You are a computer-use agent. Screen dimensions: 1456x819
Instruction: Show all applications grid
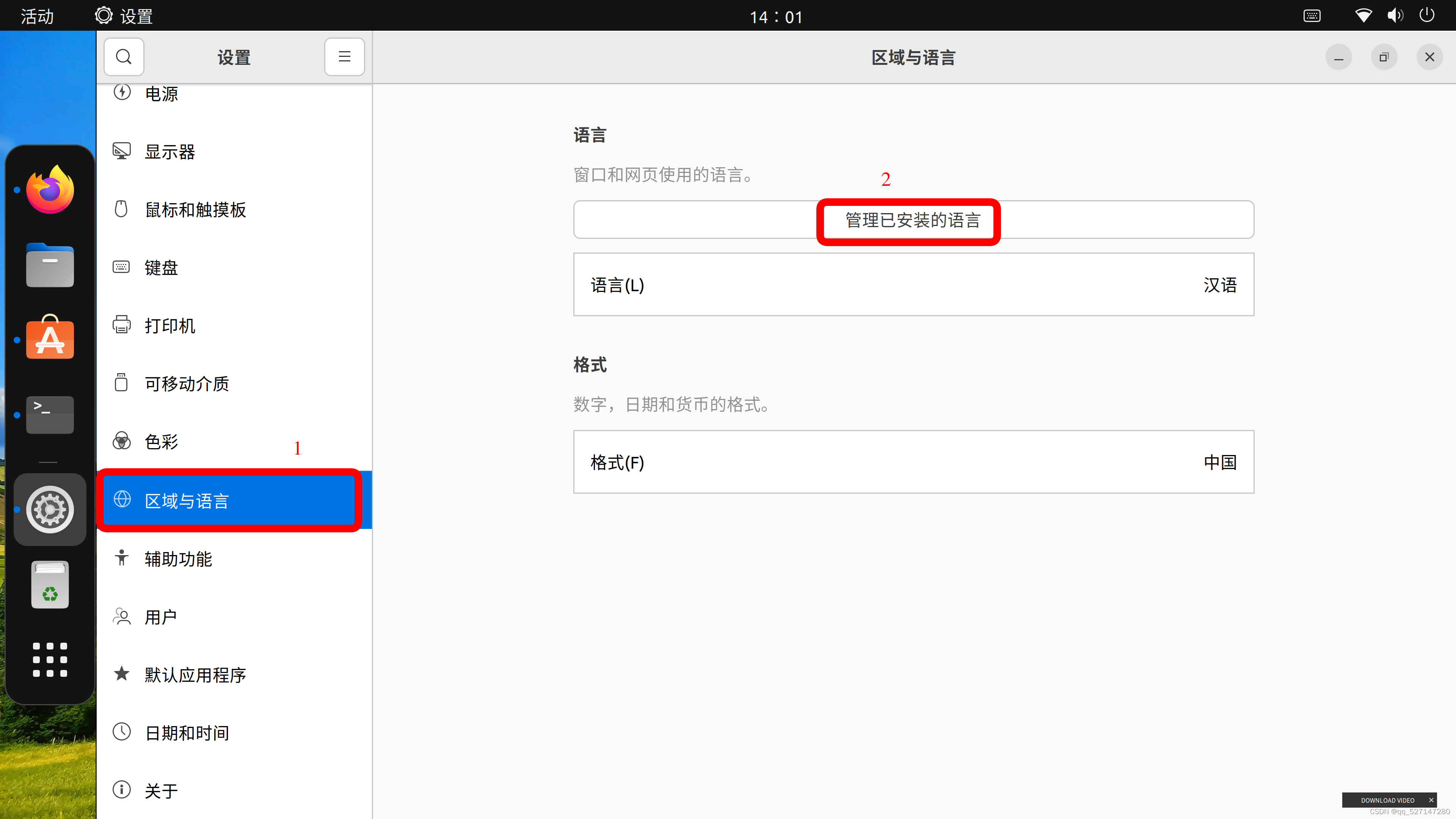coord(50,659)
